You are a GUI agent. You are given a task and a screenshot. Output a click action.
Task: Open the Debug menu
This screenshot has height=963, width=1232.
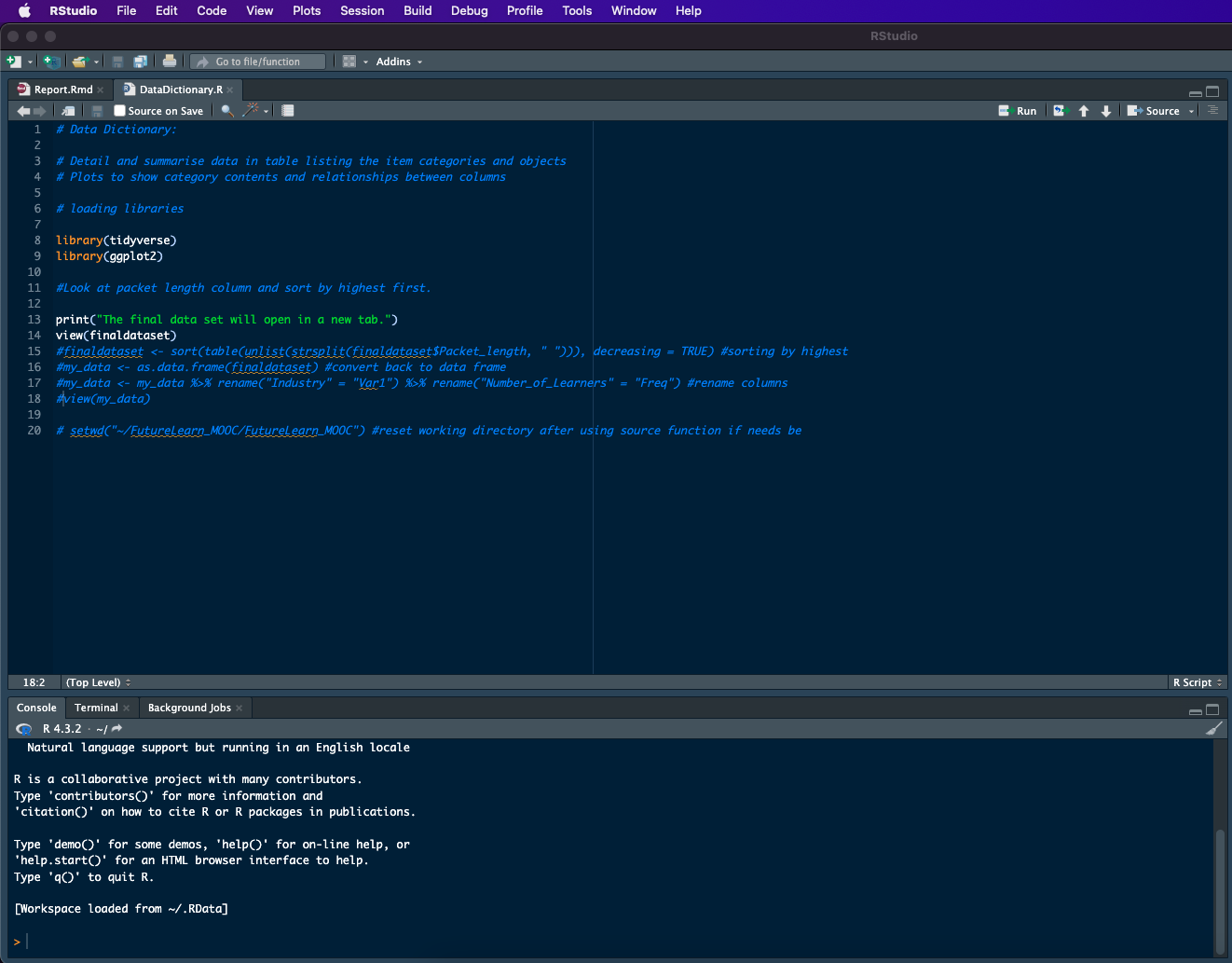point(470,10)
